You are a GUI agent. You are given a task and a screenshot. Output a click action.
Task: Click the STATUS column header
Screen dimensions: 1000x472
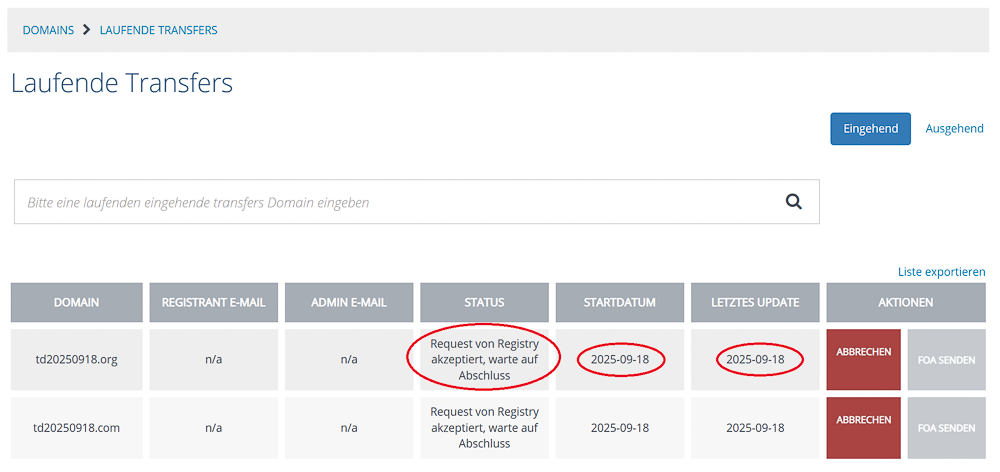coord(484,302)
